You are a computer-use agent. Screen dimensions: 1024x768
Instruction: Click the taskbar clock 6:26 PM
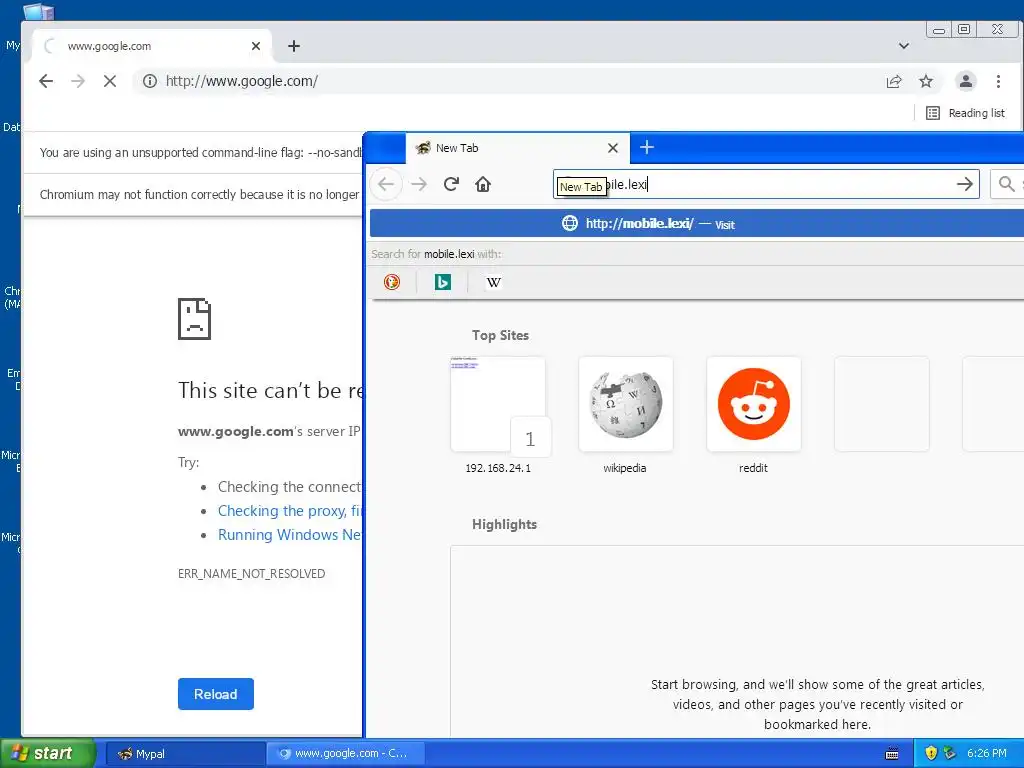tap(987, 754)
